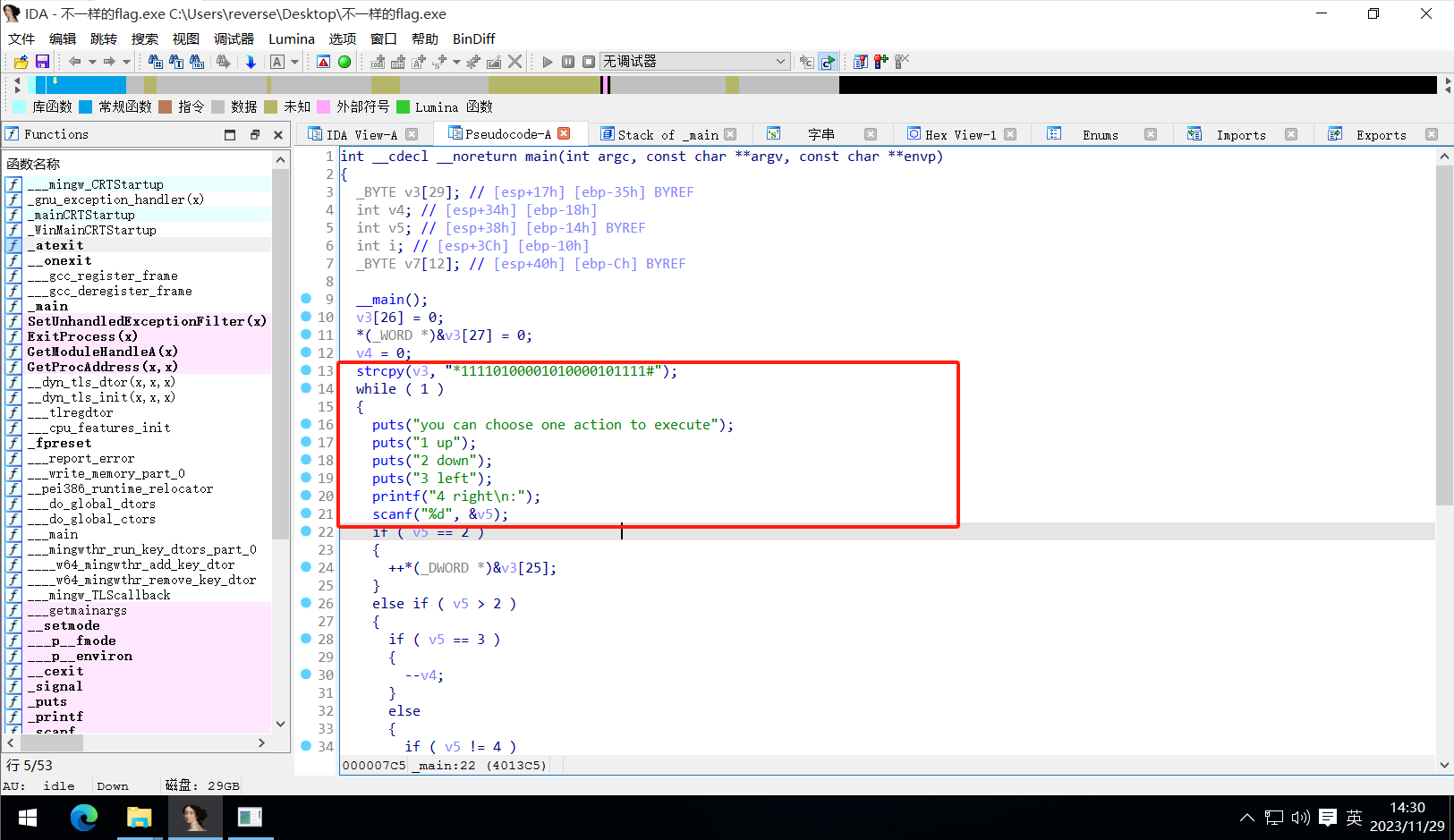Click the IDA View-A tab icon

[x=315, y=134]
